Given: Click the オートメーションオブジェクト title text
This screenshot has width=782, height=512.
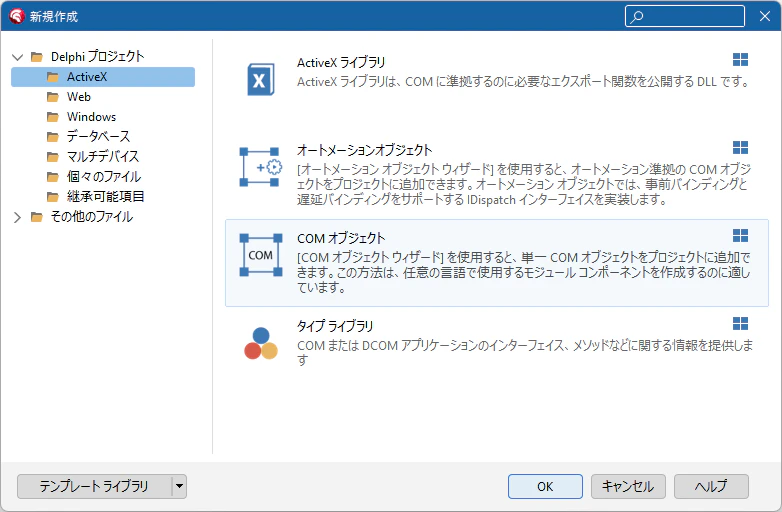Looking at the screenshot, I should click(365, 150).
